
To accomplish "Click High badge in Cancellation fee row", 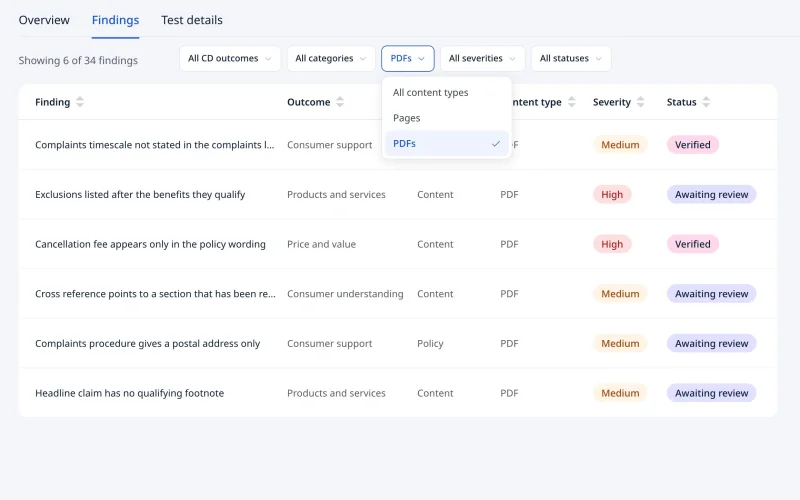I will (612, 244).
